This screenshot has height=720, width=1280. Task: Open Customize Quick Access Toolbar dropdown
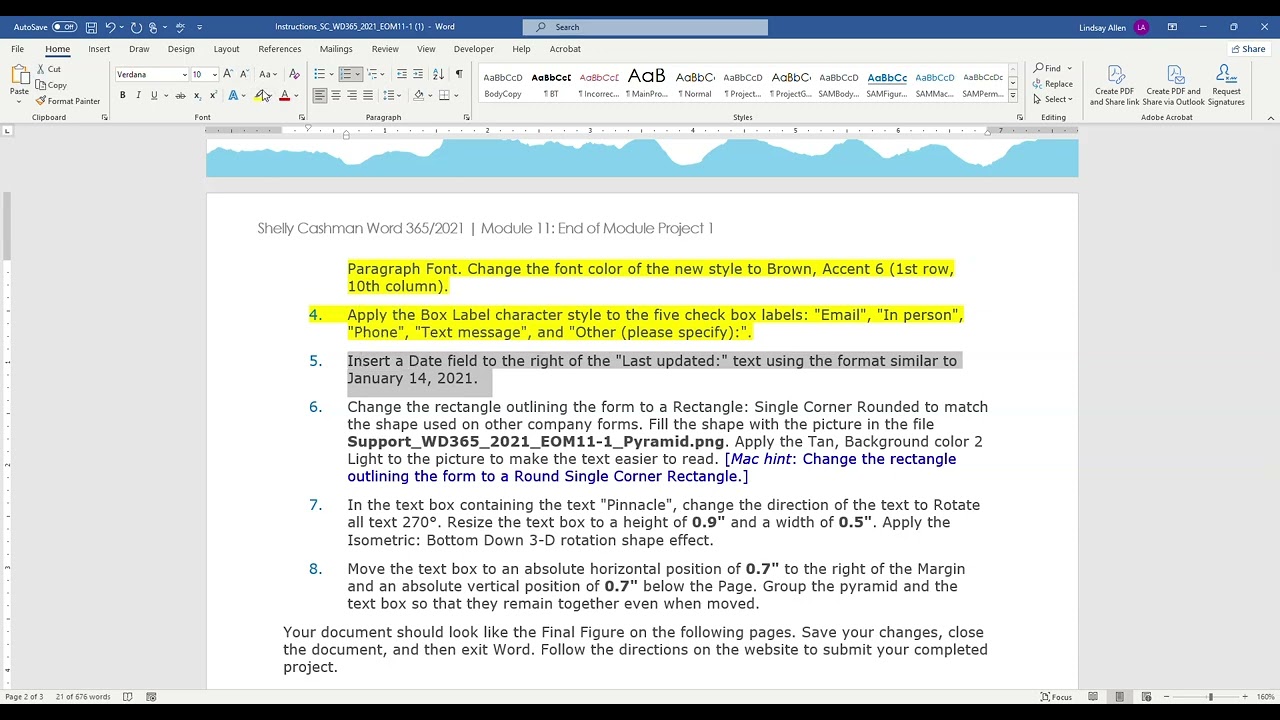[x=199, y=27]
